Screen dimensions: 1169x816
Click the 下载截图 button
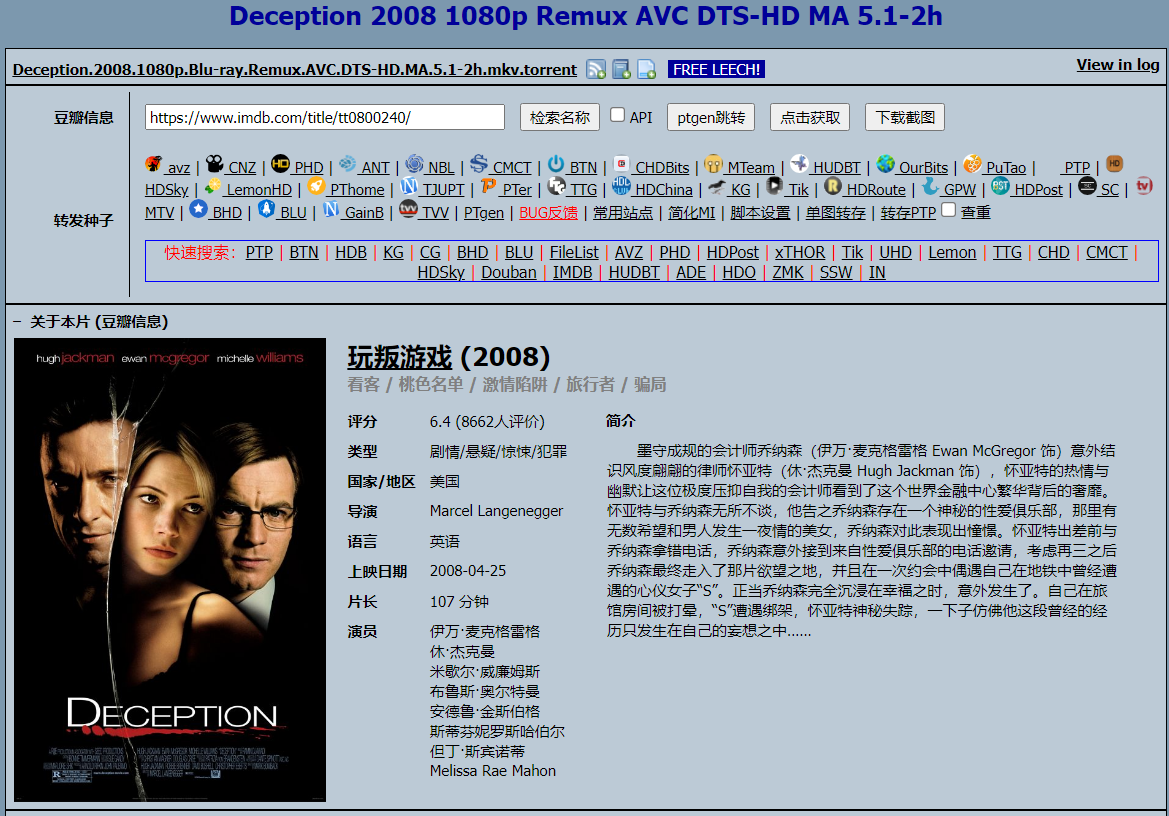click(x=905, y=117)
